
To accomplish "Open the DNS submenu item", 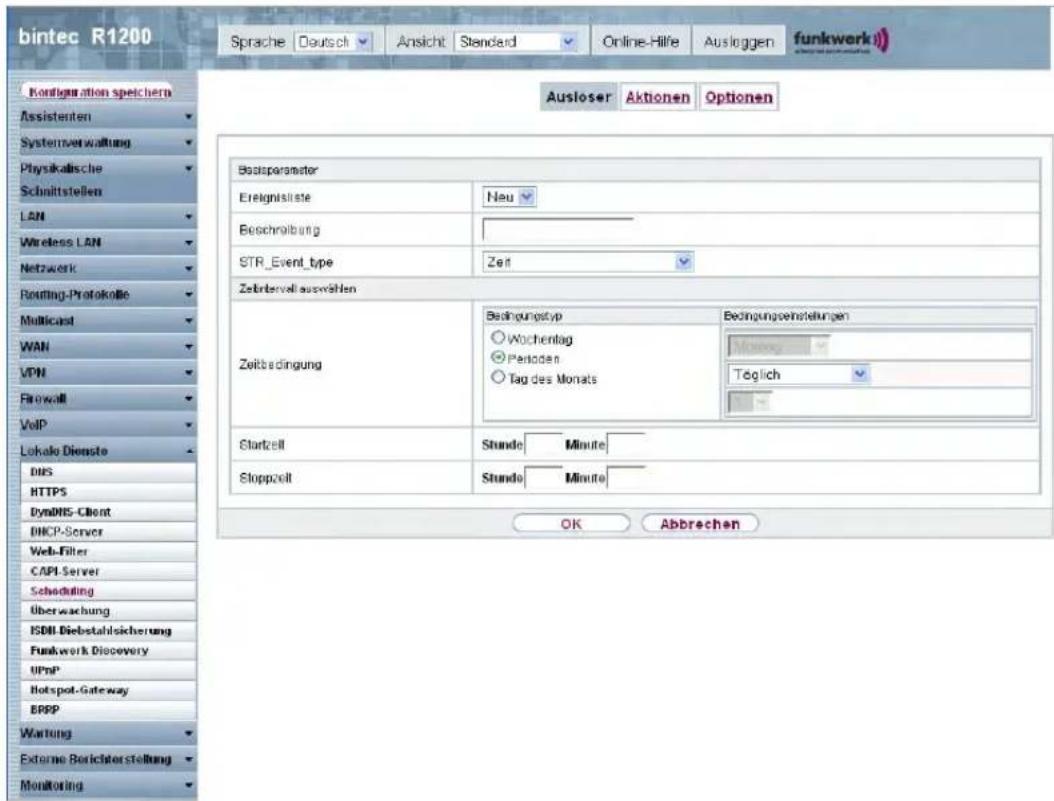I will click(109, 472).
